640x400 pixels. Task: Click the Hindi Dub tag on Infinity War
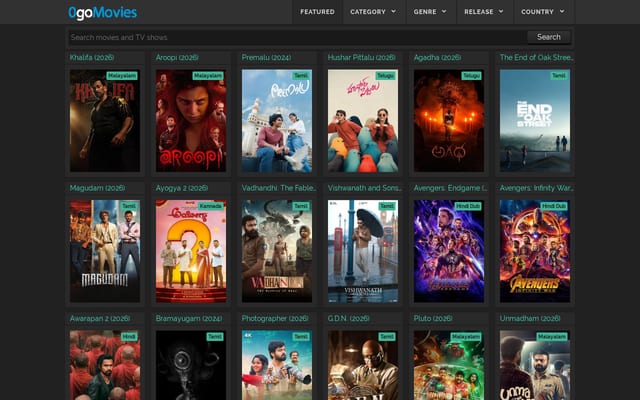(554, 206)
